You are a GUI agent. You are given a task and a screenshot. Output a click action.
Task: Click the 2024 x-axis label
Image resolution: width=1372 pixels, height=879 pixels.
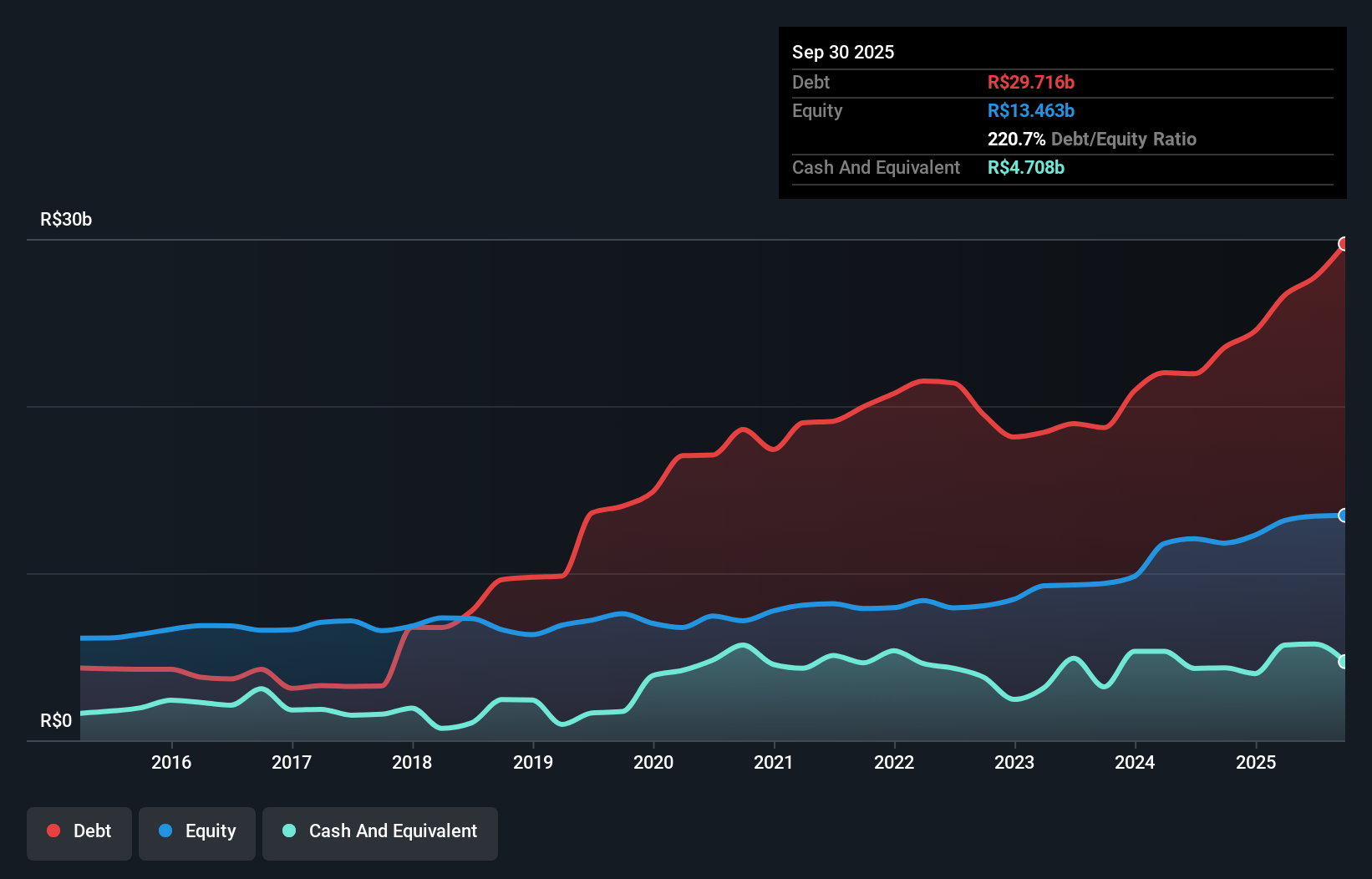(x=1135, y=762)
